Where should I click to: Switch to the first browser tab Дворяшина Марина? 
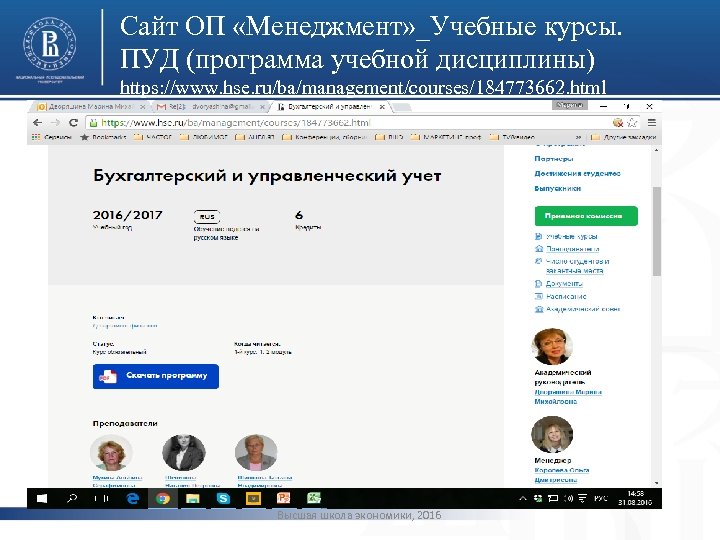[90, 107]
